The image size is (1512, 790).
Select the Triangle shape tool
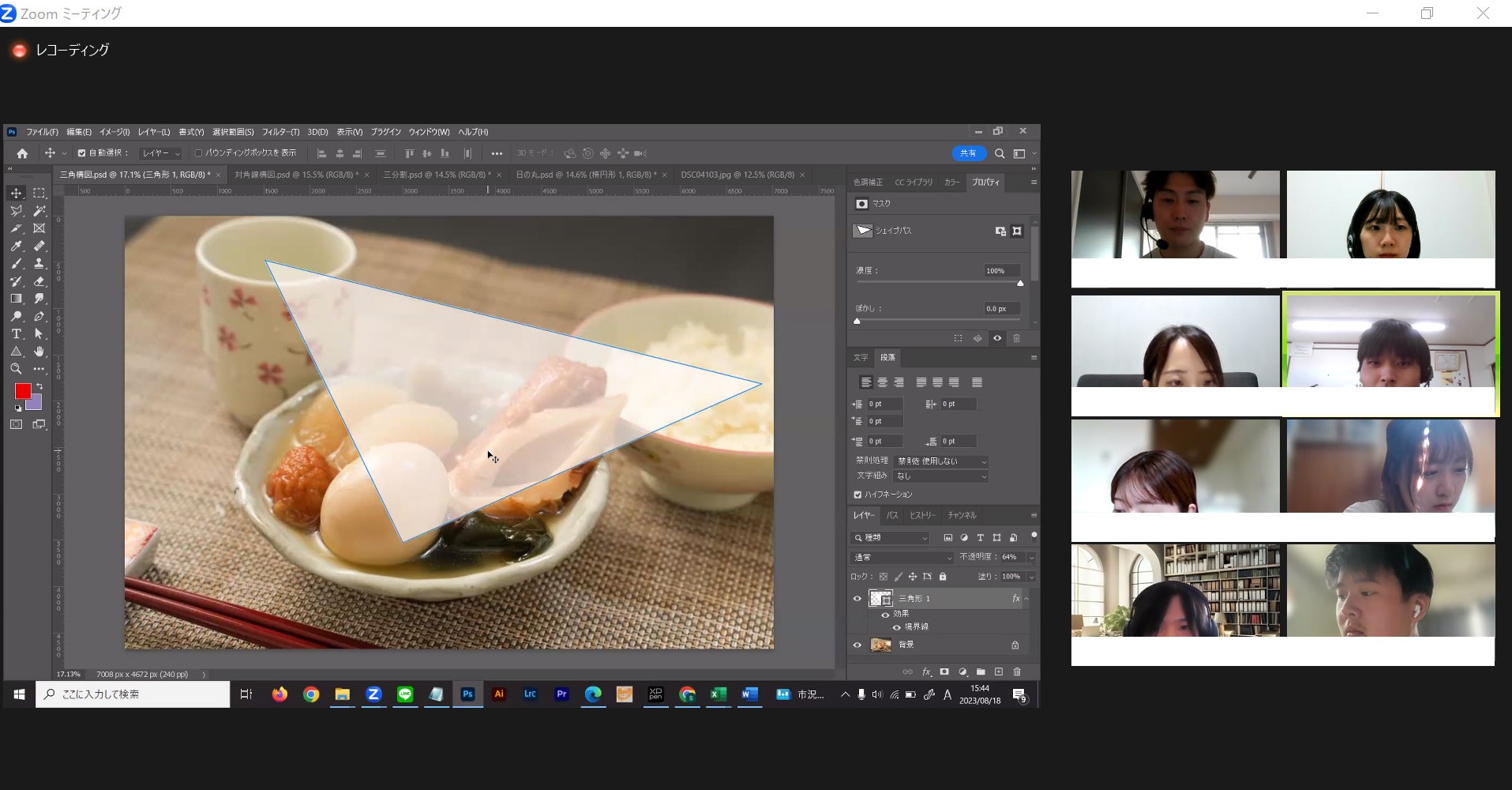tap(16, 352)
